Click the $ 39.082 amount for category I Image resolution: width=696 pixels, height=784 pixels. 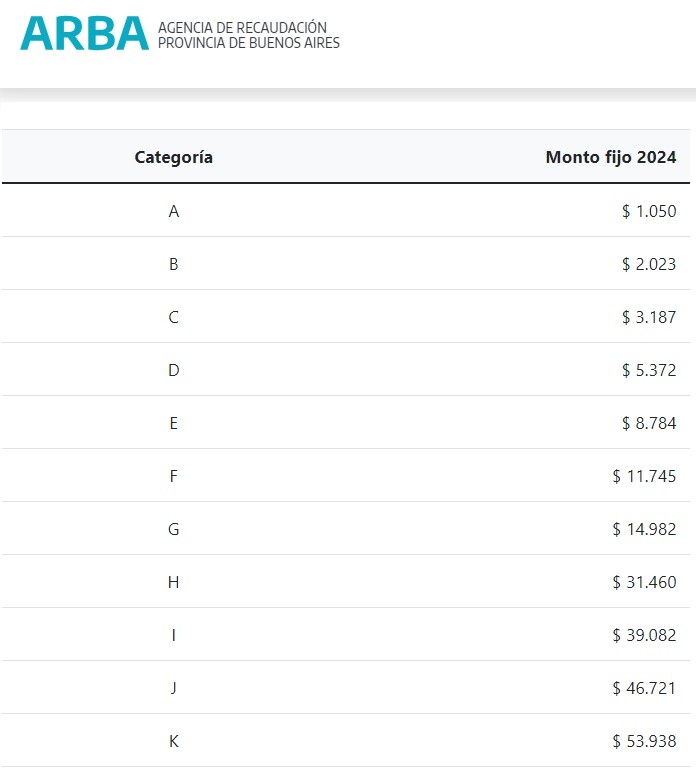tap(644, 635)
